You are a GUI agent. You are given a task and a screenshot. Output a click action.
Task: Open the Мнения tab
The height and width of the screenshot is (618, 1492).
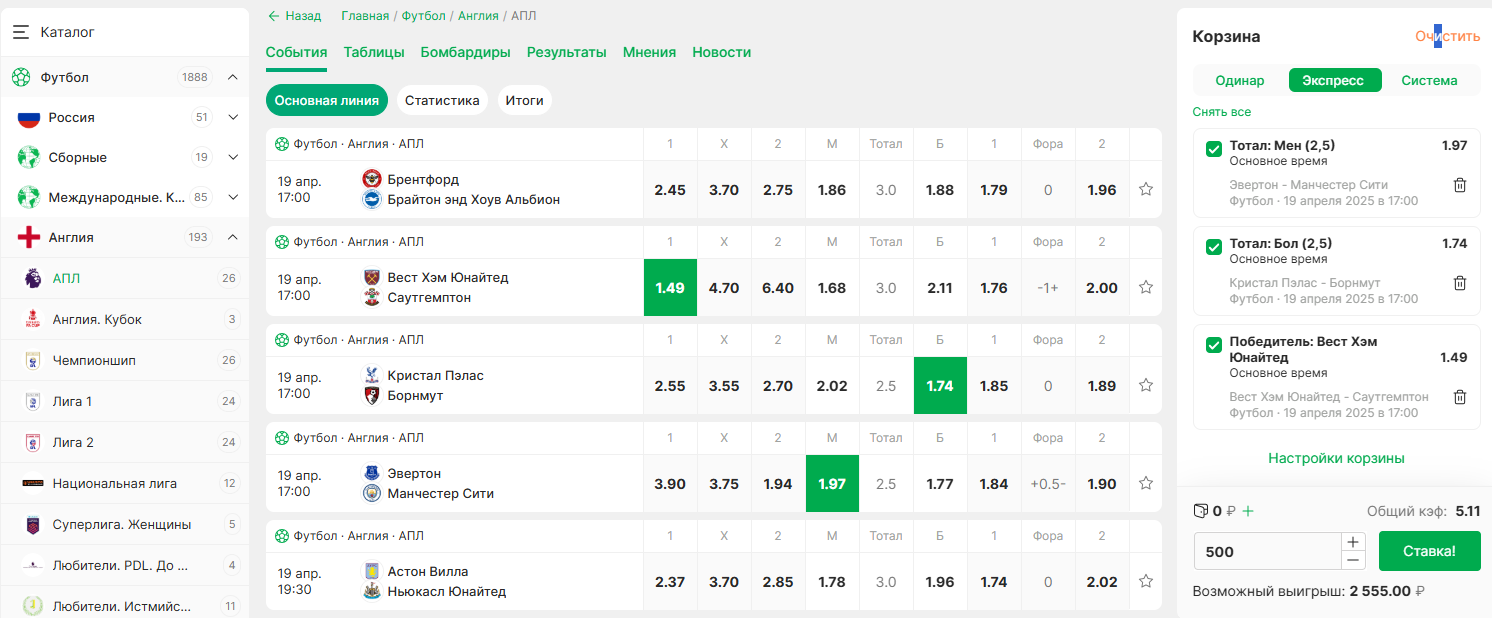click(x=649, y=52)
